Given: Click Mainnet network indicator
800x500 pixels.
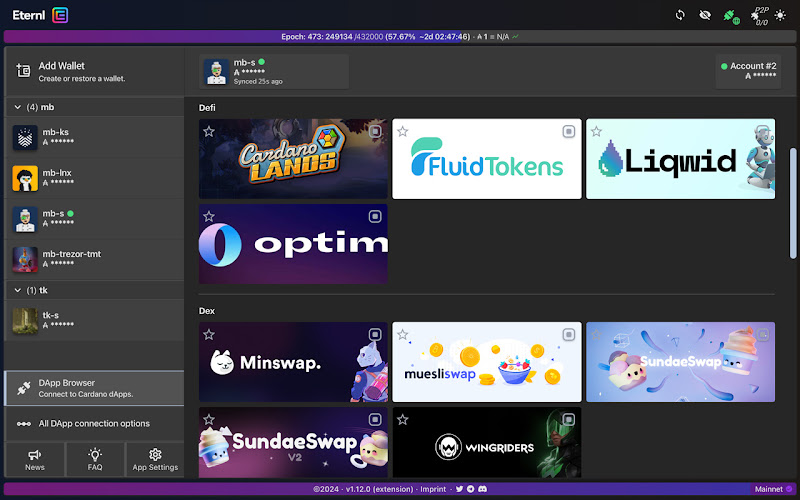Looking at the screenshot, I should click(x=773, y=489).
